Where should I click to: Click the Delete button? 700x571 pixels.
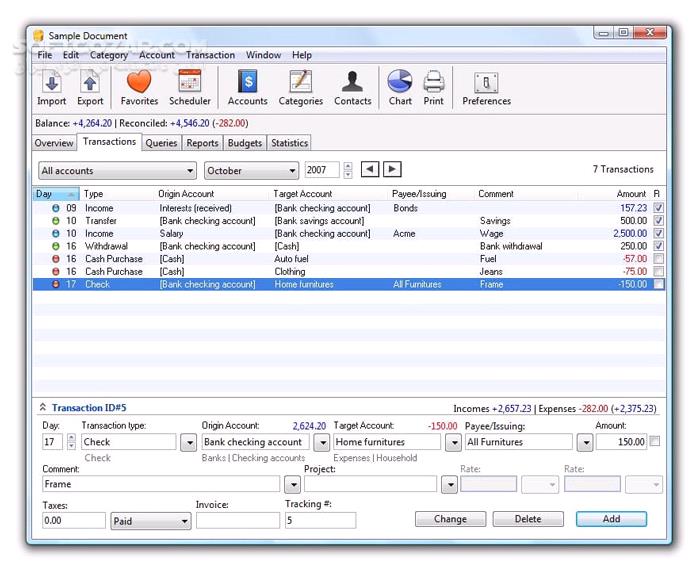528,519
